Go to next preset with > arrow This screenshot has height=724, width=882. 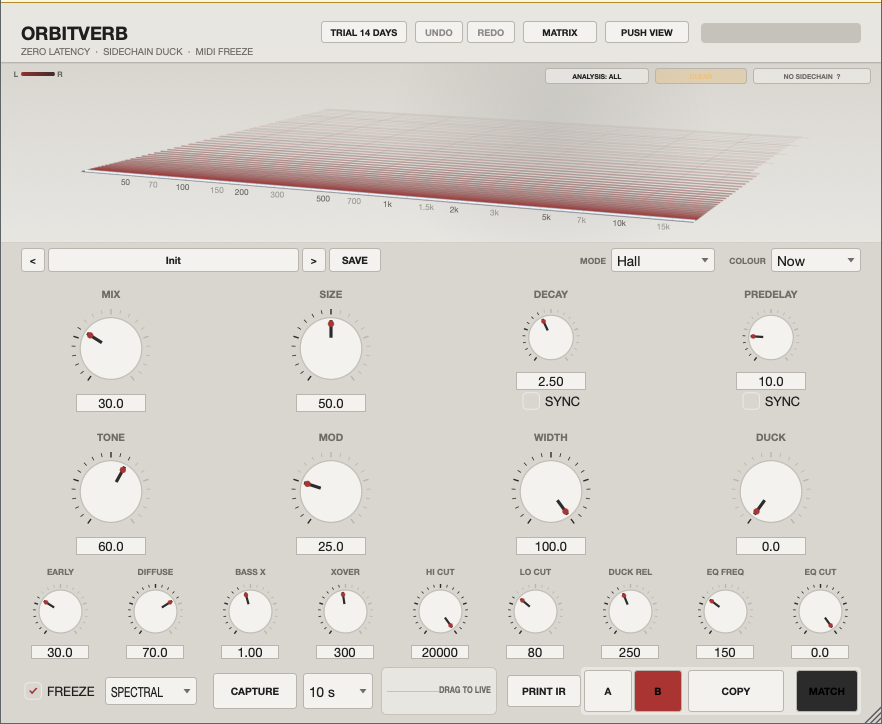coord(314,260)
